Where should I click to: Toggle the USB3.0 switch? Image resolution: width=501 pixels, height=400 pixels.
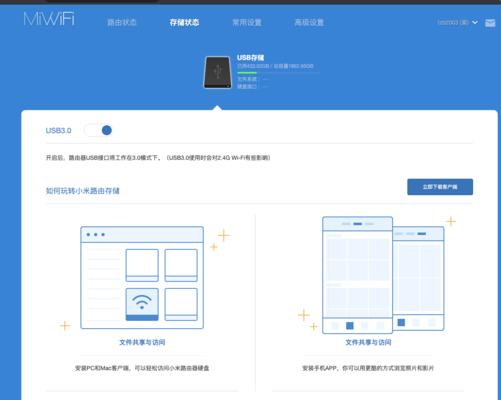point(98,130)
